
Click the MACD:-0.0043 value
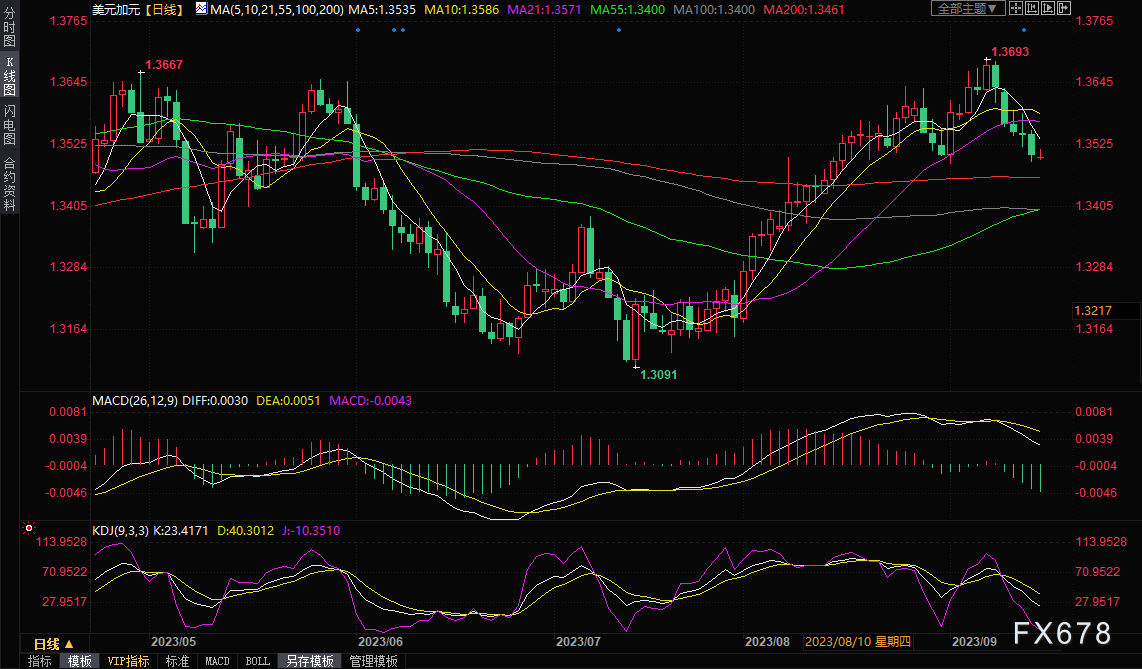coord(371,400)
